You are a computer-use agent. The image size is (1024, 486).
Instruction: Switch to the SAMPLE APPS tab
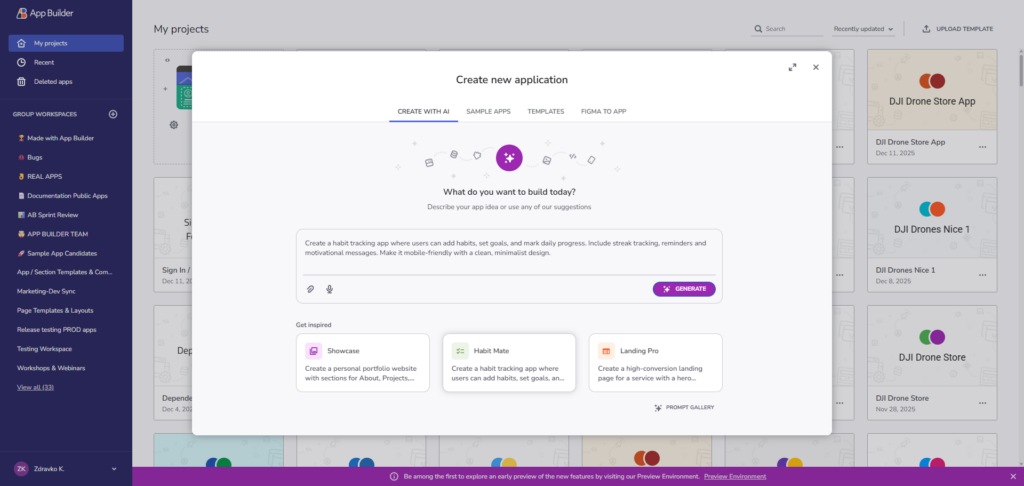tap(488, 112)
